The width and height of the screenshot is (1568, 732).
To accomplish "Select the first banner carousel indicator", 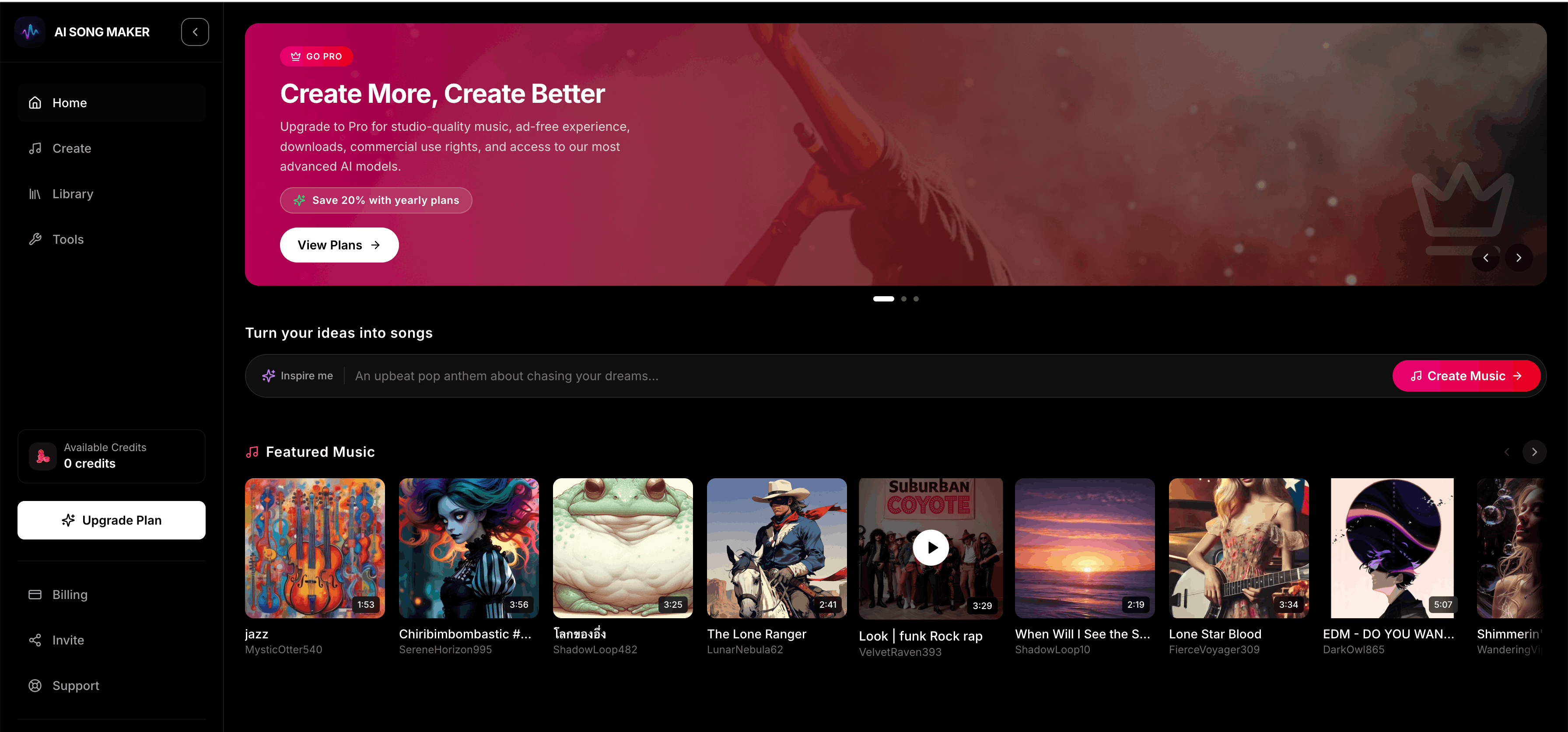I will [x=884, y=299].
